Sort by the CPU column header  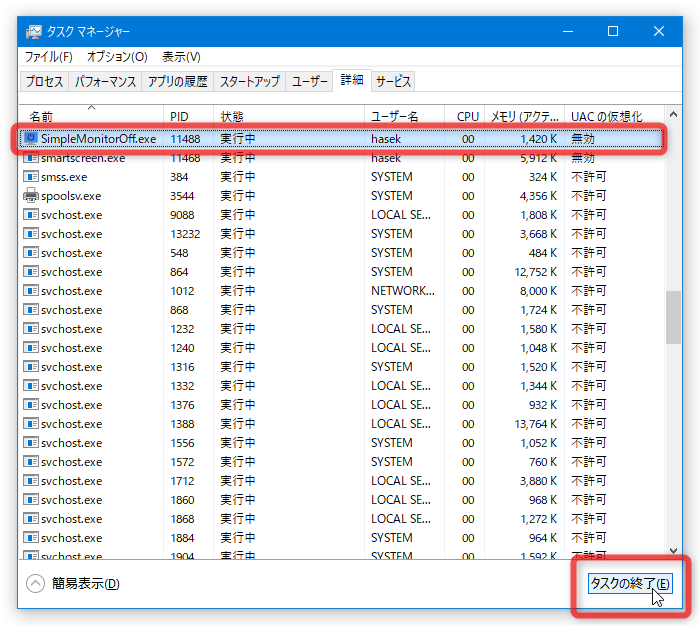(465, 116)
